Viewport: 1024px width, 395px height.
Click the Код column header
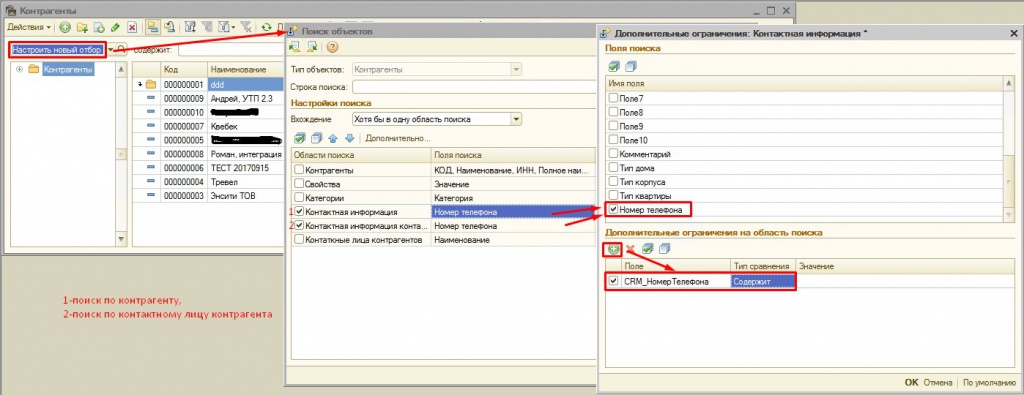click(x=184, y=69)
